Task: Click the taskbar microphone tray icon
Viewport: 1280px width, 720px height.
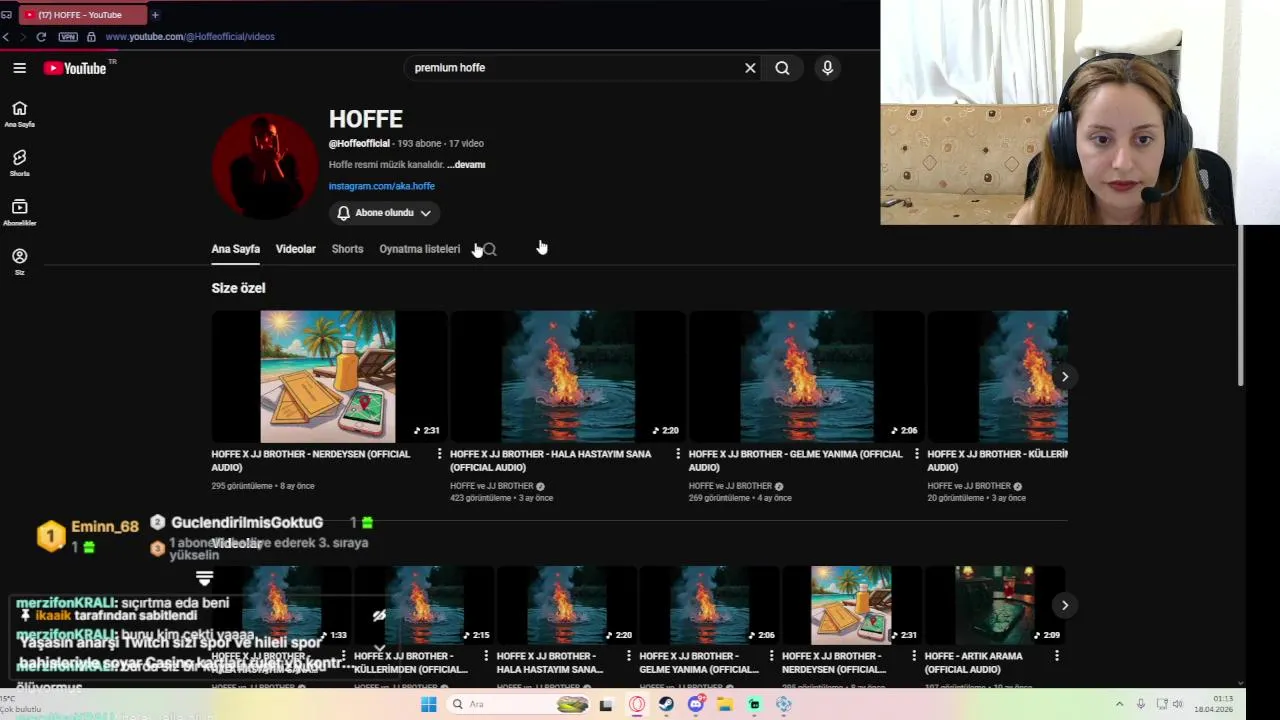Action: pos(1141,704)
